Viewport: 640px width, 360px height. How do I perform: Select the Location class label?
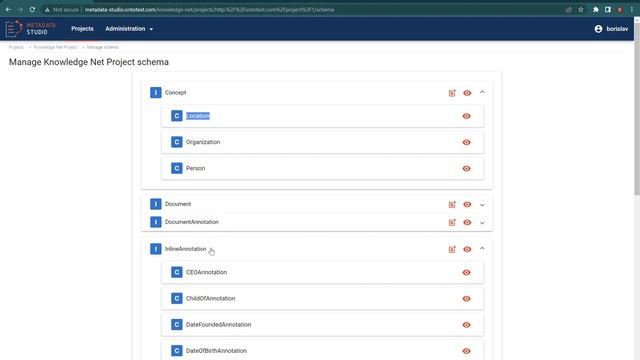[198, 116]
